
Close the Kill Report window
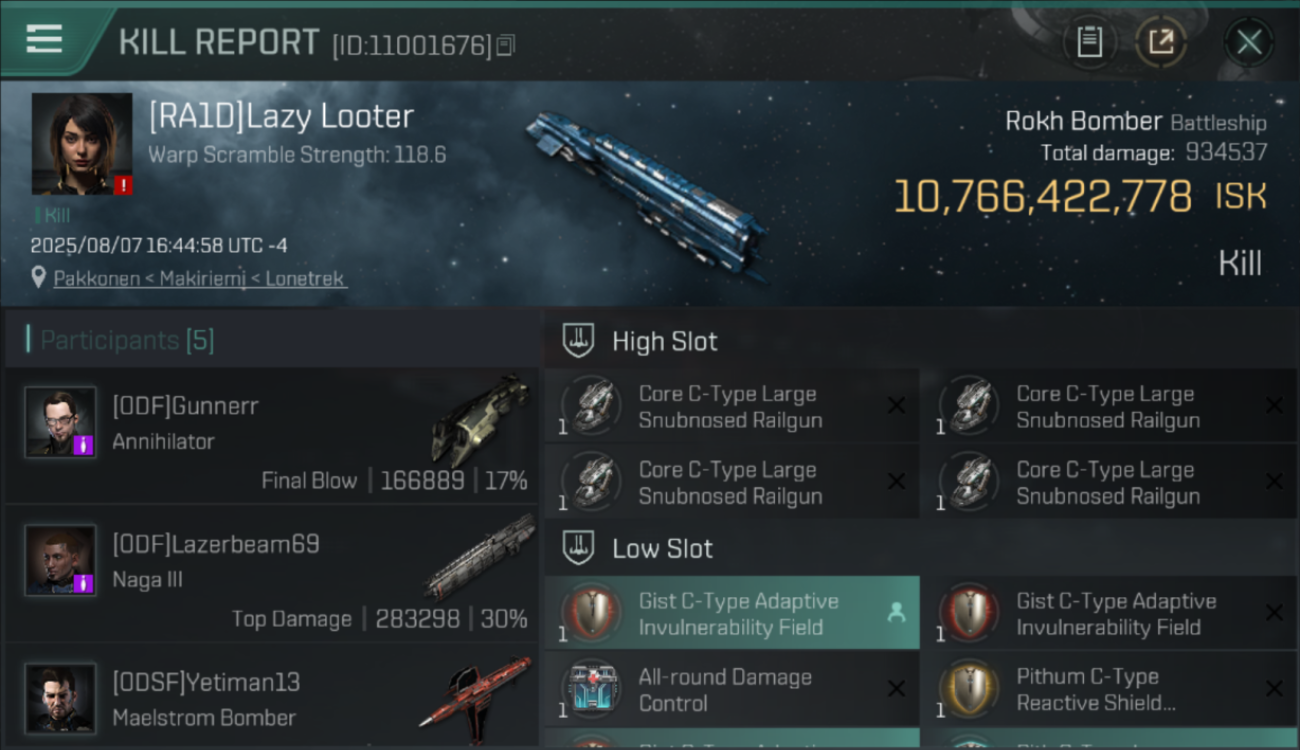(1249, 42)
